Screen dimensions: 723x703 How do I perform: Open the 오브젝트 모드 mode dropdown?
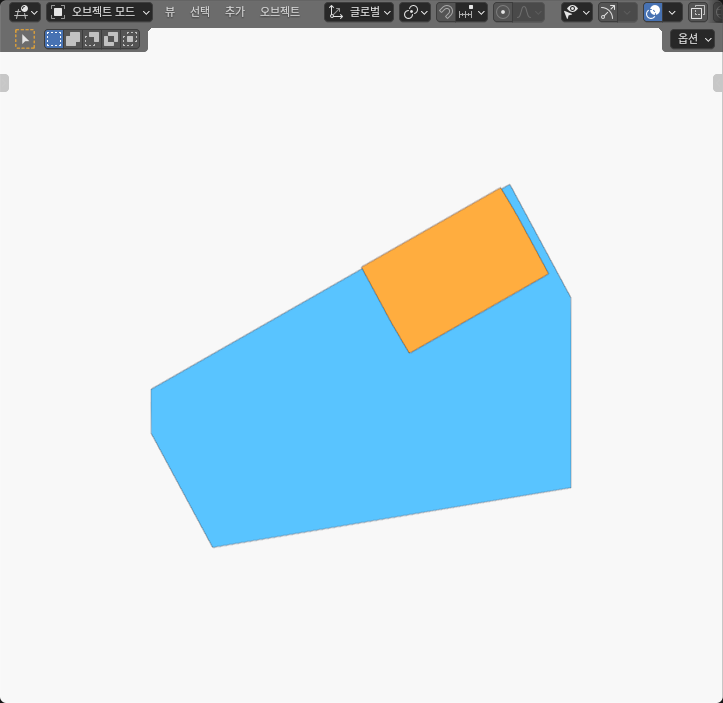tap(99, 12)
